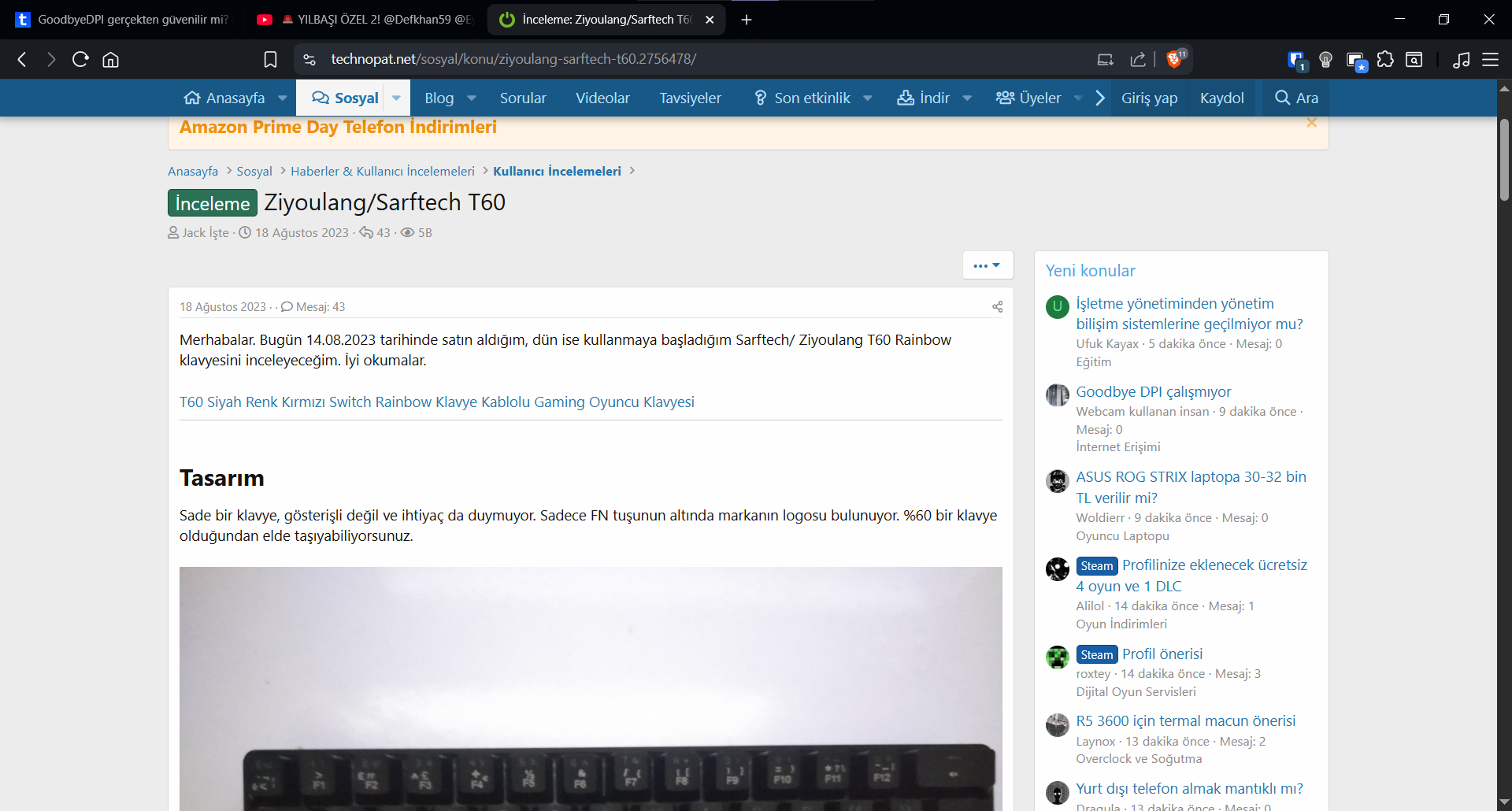Open the İndir nav item
This screenshot has height=811, width=1512.
(924, 98)
